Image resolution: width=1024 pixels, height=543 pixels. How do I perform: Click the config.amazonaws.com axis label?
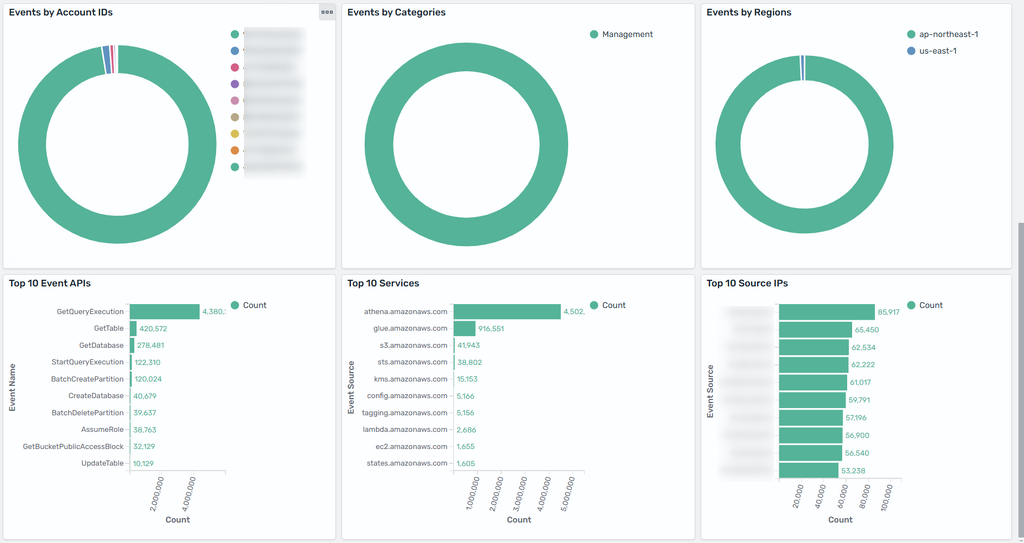pos(408,396)
